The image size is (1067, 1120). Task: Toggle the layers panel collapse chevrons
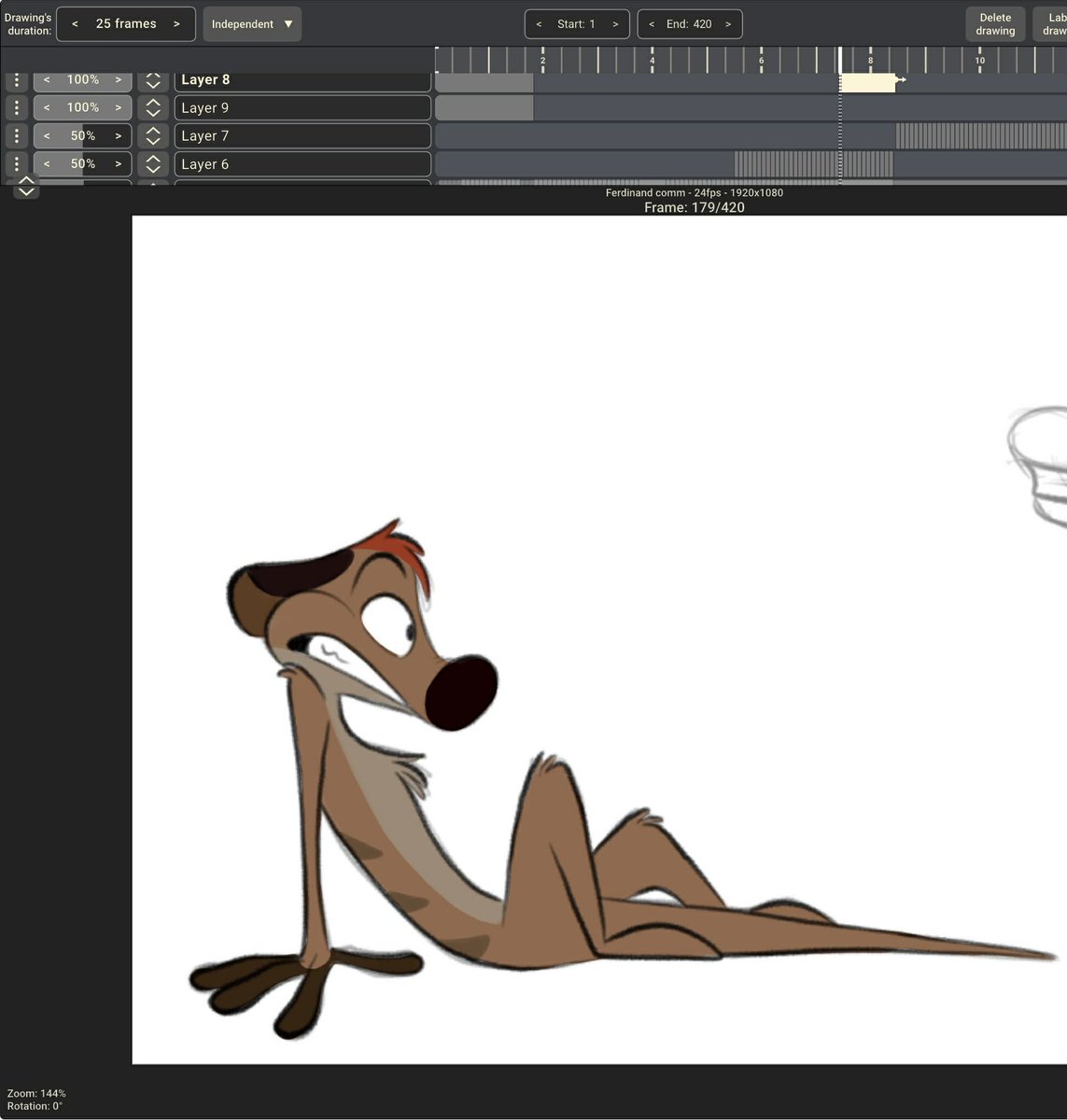pos(26,187)
